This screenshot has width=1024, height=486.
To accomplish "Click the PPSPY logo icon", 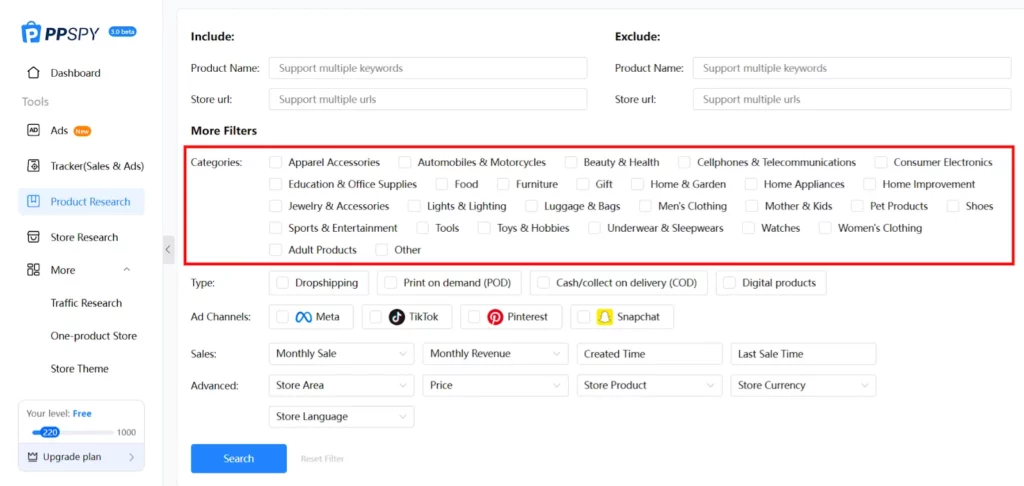I will (31, 32).
